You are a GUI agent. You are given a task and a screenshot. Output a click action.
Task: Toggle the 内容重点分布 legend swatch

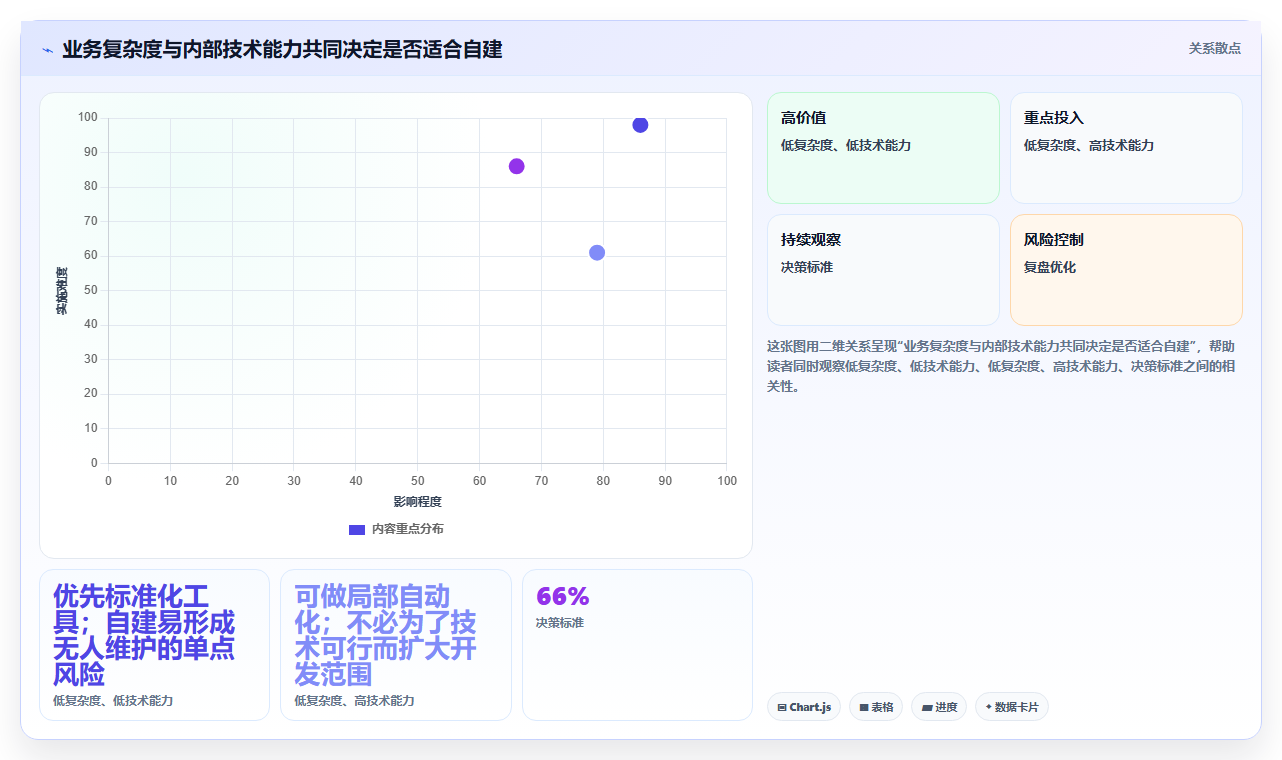pyautogui.click(x=357, y=529)
